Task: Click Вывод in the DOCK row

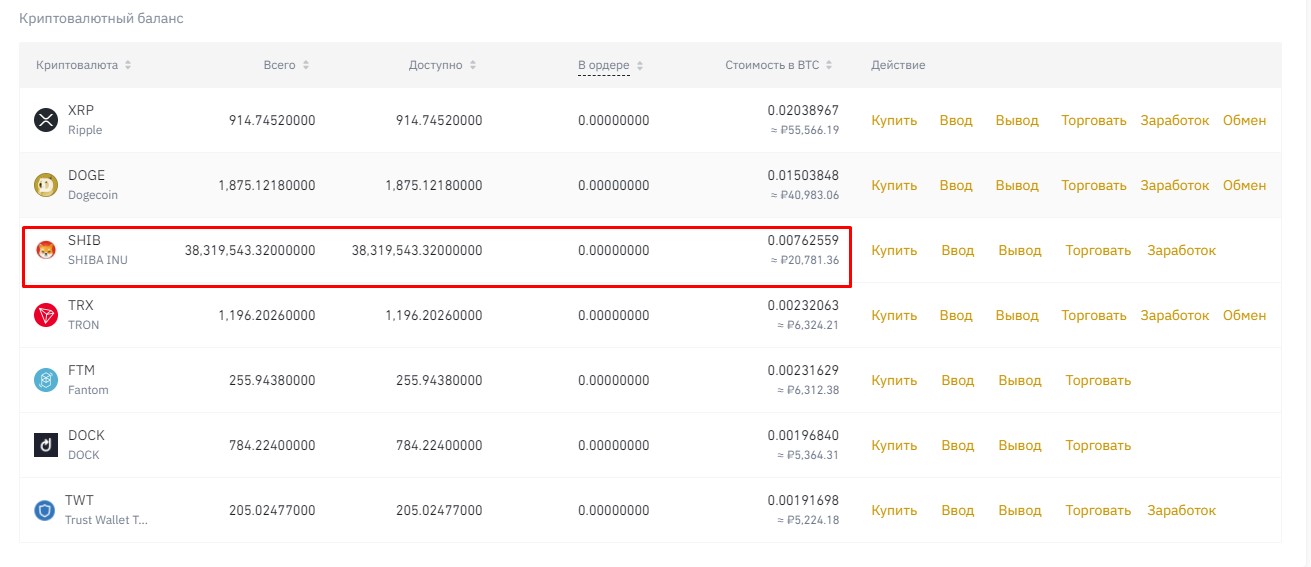Action: click(1020, 445)
